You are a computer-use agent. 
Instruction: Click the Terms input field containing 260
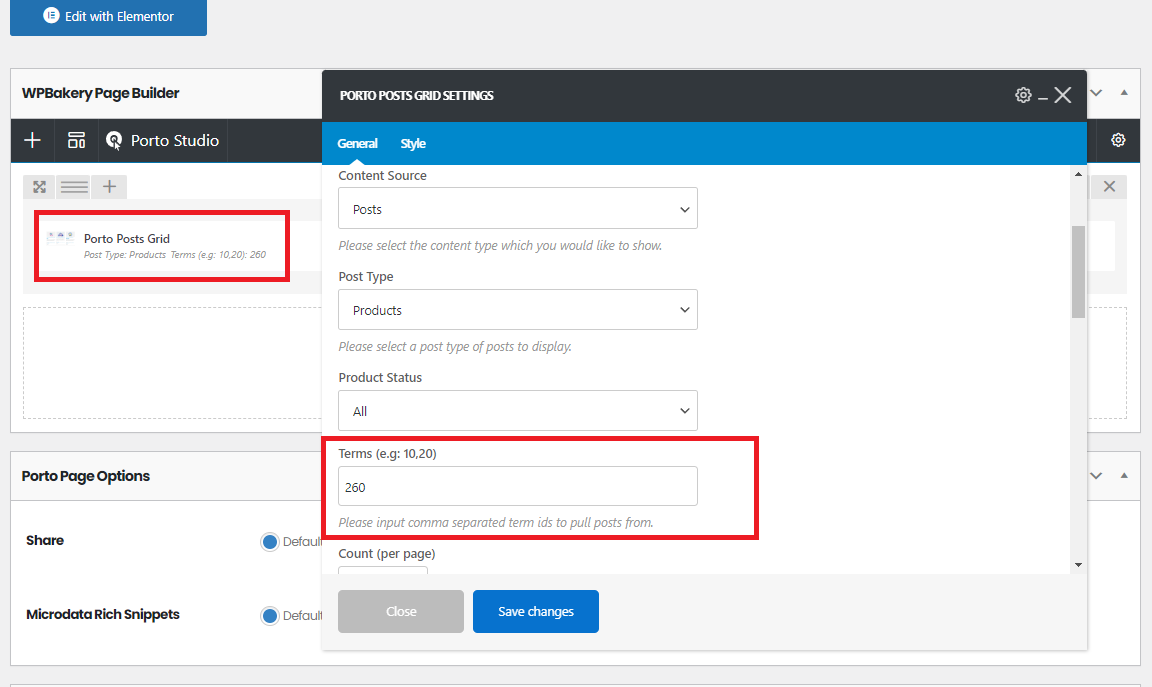518,486
